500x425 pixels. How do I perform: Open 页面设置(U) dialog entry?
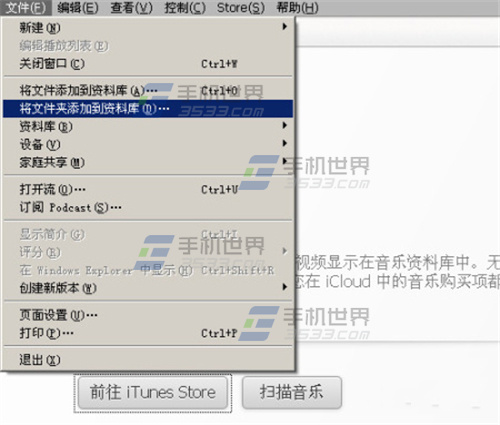(148, 315)
